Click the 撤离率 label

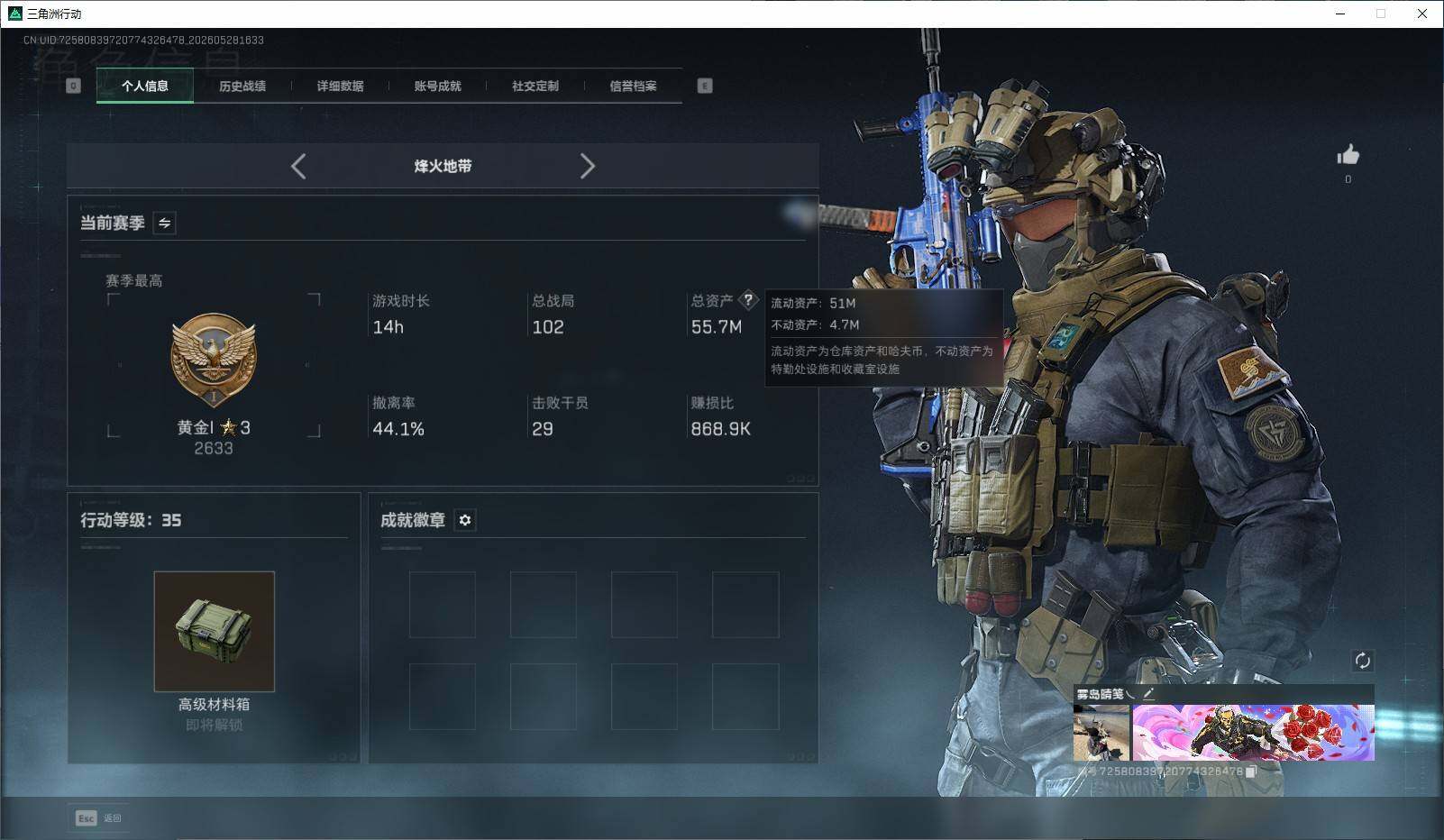point(394,403)
